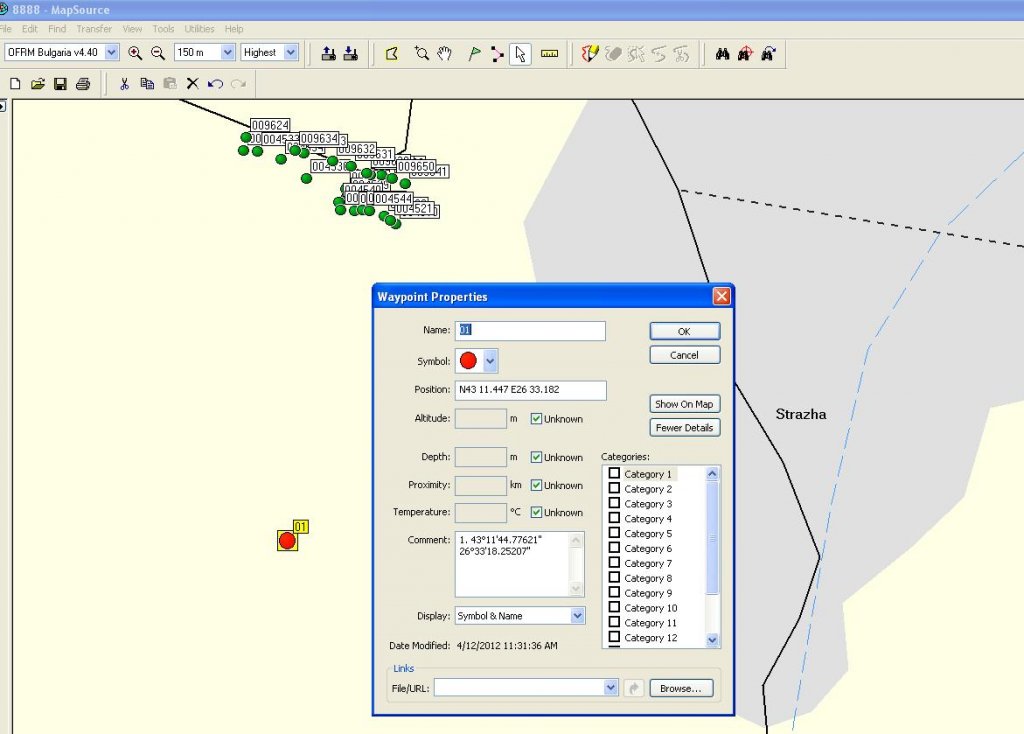The width and height of the screenshot is (1024, 734).
Task: Open the waypoint Symbol dropdown
Action: [x=490, y=361]
